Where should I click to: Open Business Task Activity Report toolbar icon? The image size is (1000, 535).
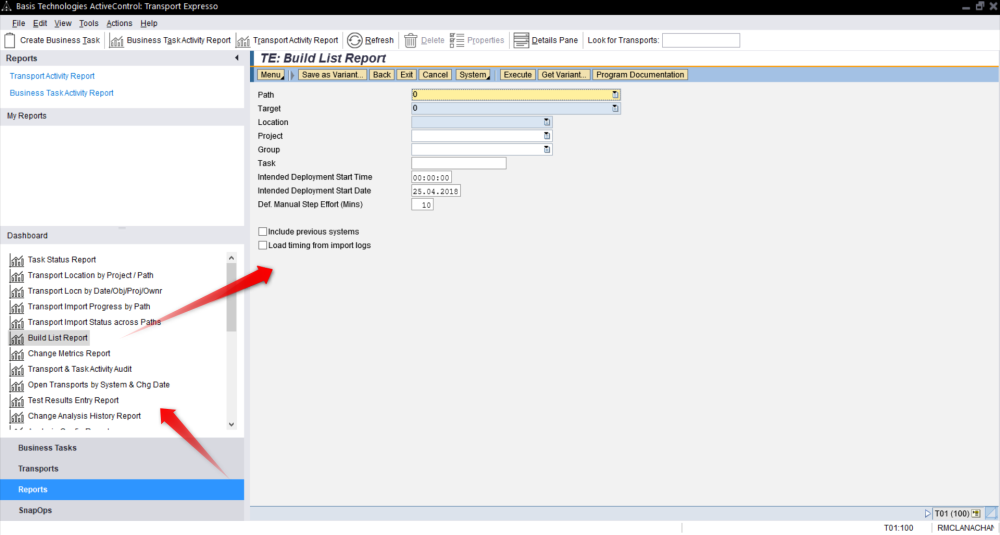(116, 41)
